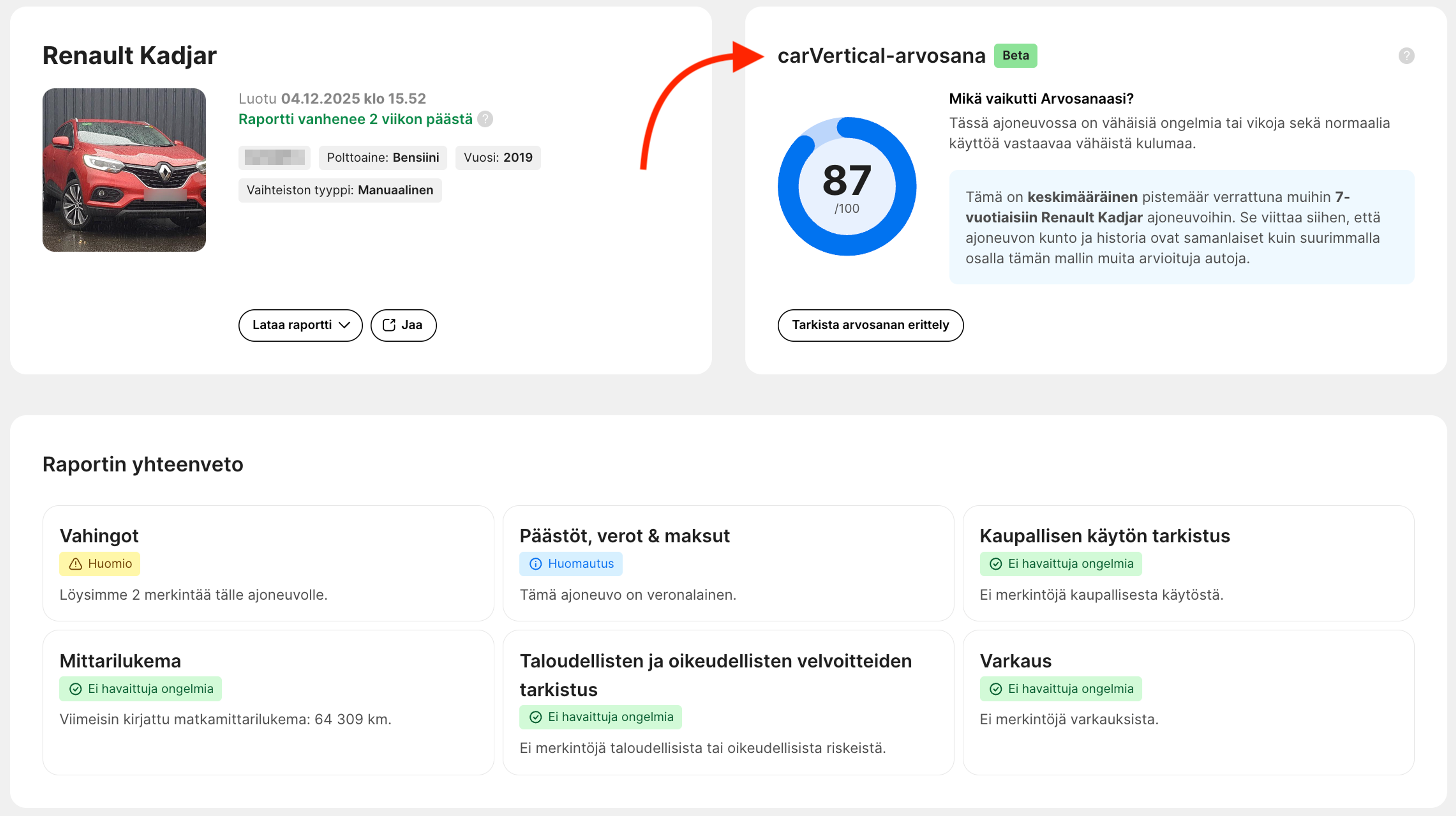Expand the Lataa raportti dropdown chevron
Viewport: 1456px width, 816px height.
coord(344,325)
